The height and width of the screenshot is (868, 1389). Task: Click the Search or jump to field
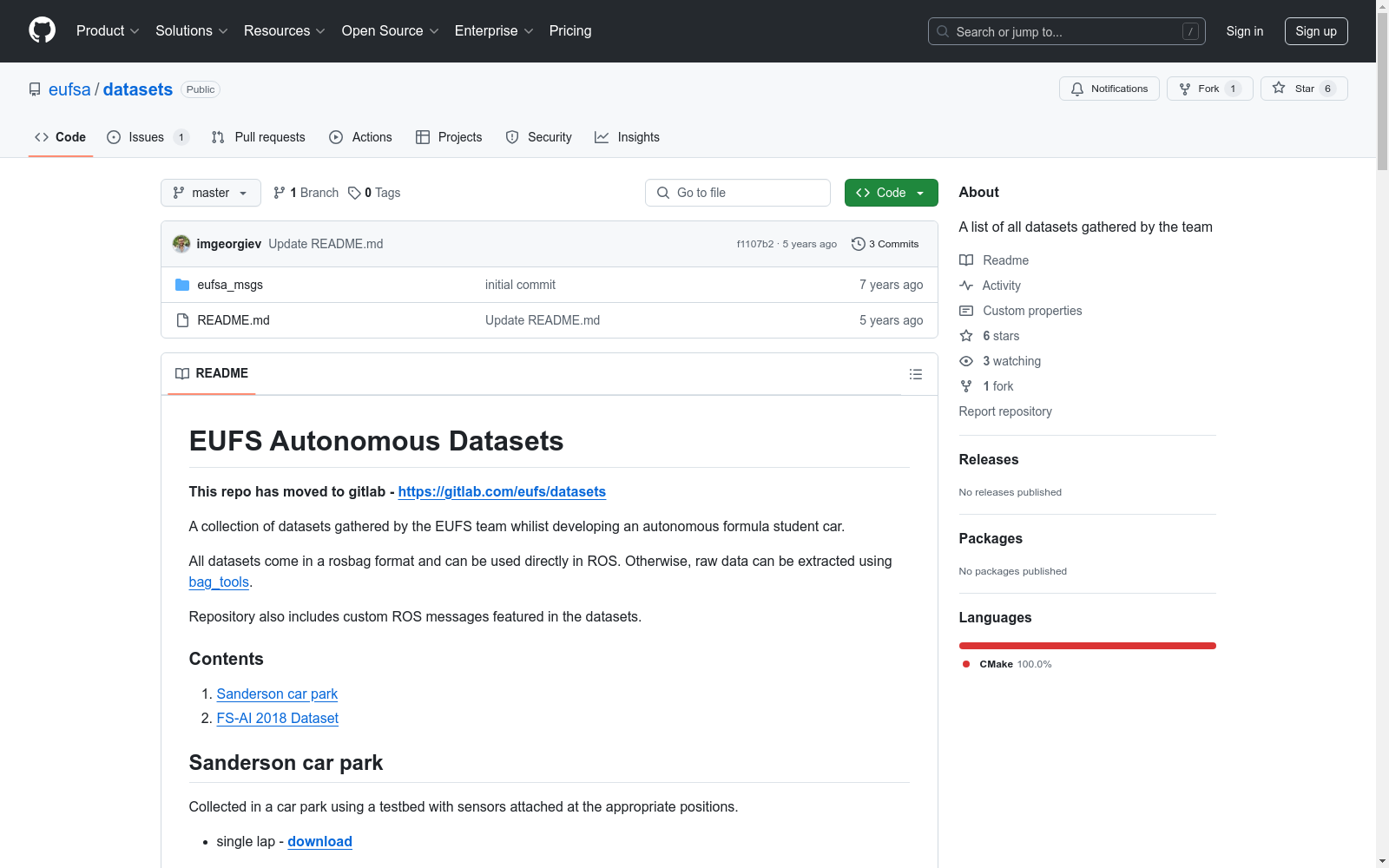click(x=1067, y=31)
